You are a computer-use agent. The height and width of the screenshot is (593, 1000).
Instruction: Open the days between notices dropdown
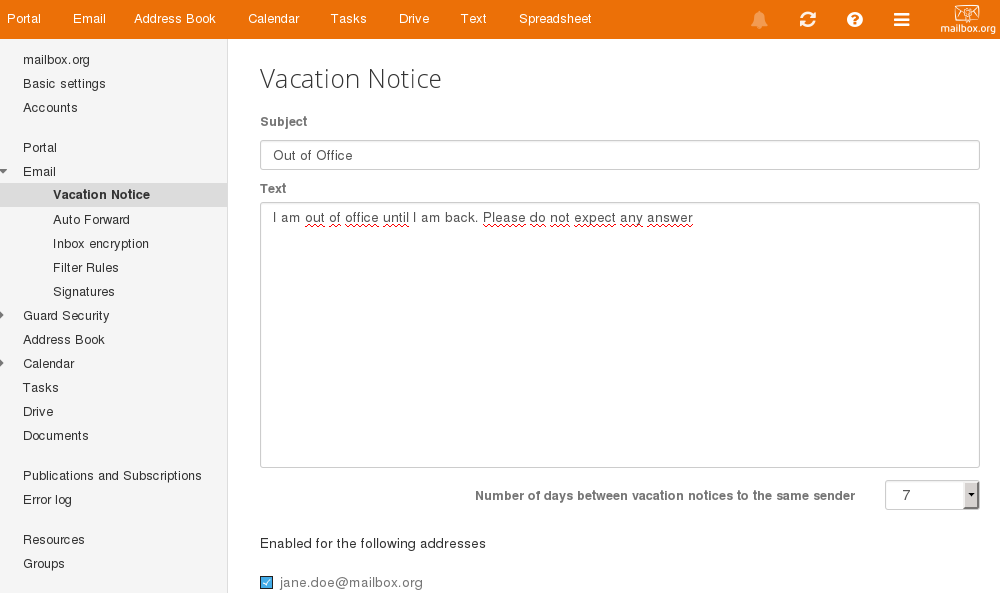[932, 495]
